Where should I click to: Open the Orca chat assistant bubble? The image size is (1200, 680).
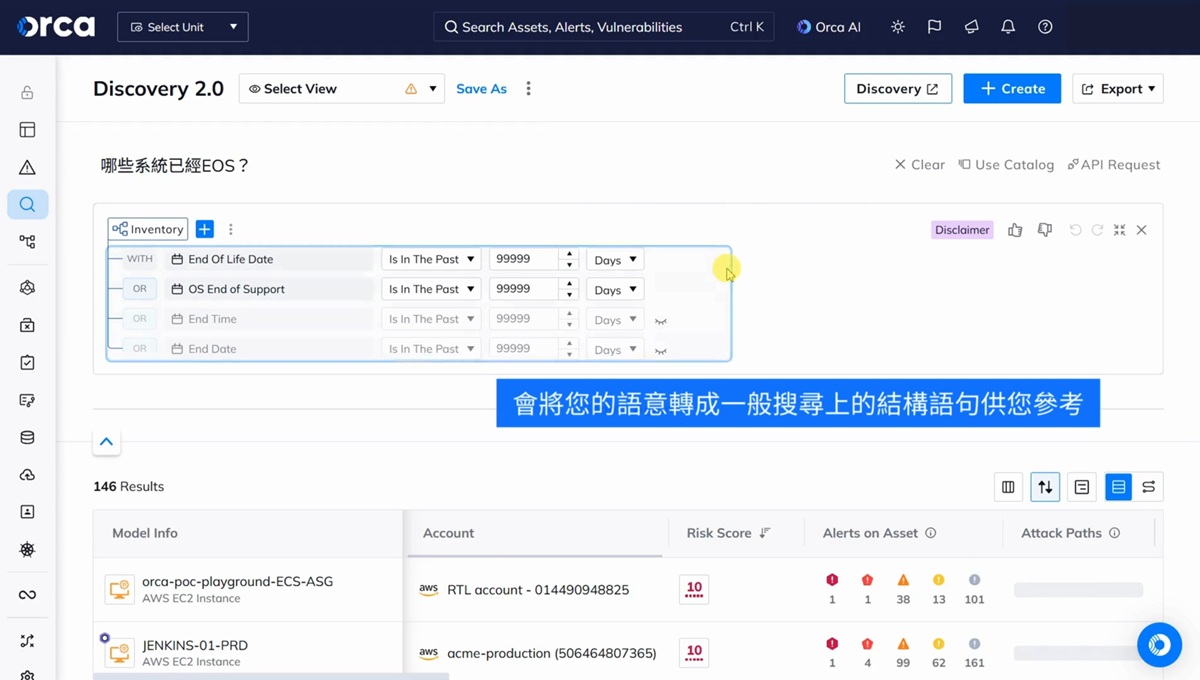1159,645
